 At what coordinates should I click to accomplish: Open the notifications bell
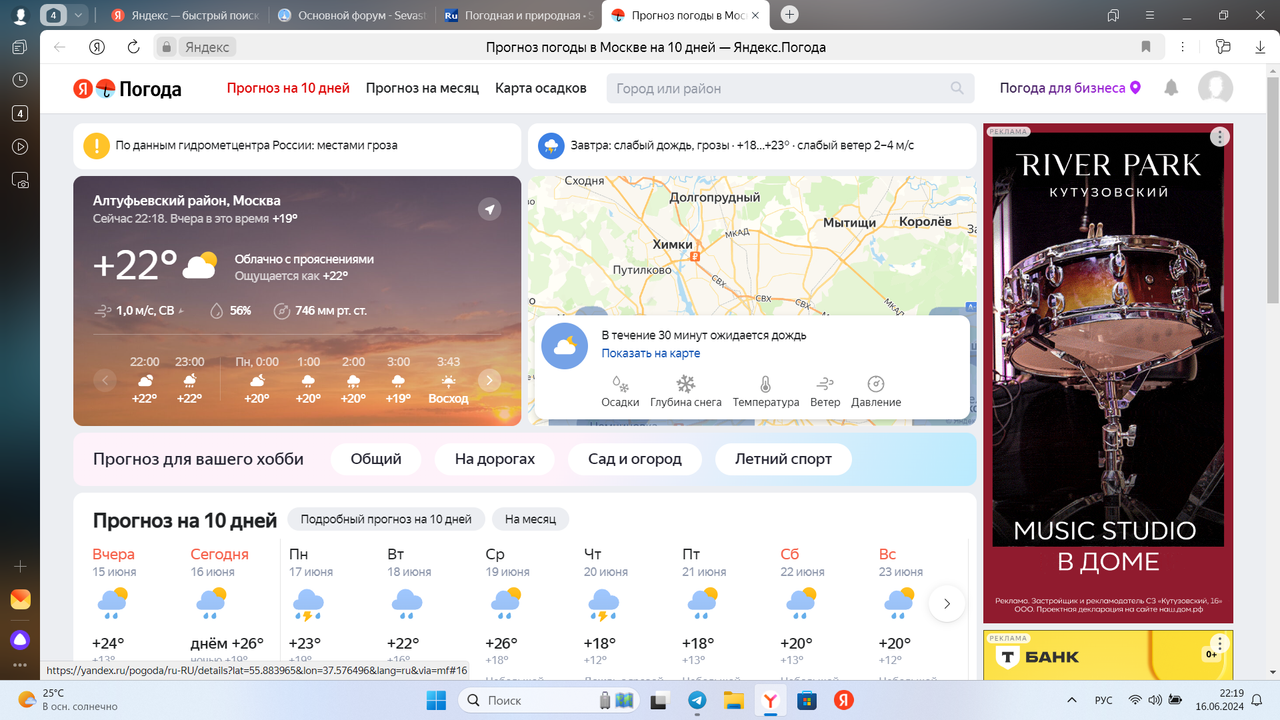tap(1170, 88)
